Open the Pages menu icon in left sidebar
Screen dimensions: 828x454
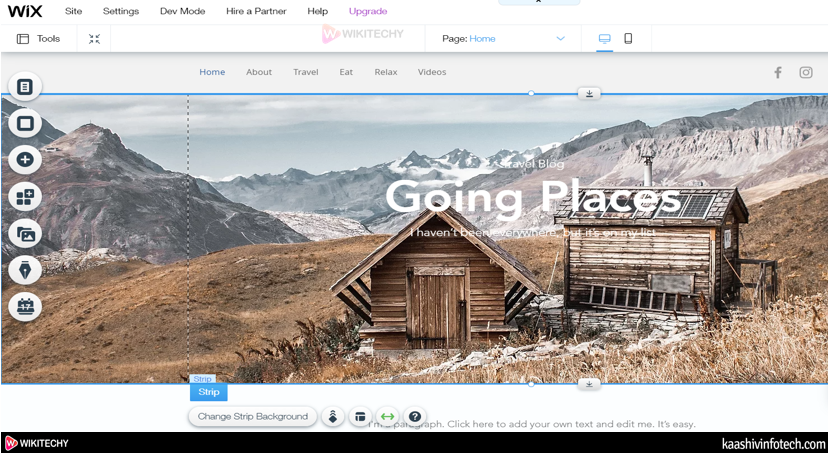point(25,87)
